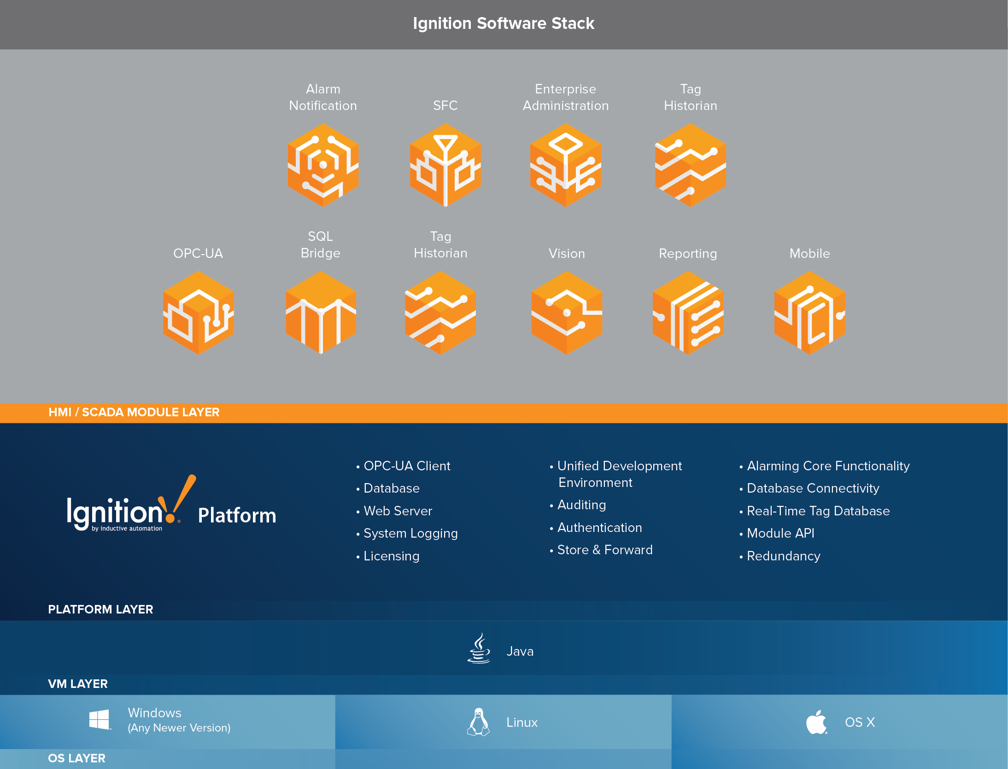Click the Ignition Software Stack title bar
The height and width of the screenshot is (769, 1008).
coord(504,23)
